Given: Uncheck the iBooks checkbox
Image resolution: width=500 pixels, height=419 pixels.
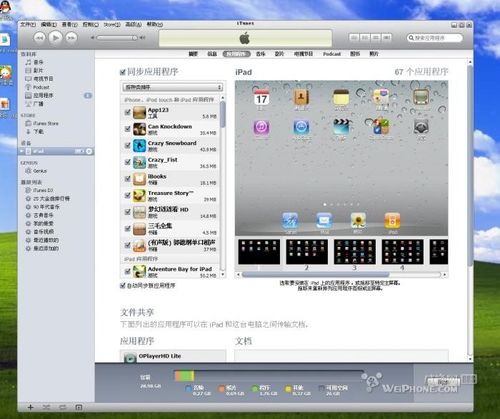Looking at the screenshot, I should tap(127, 179).
